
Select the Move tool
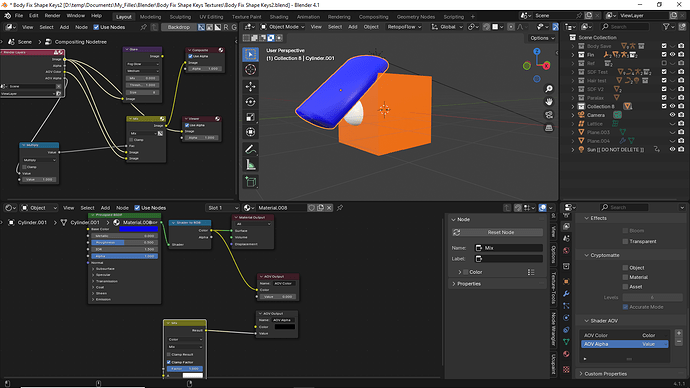250,87
